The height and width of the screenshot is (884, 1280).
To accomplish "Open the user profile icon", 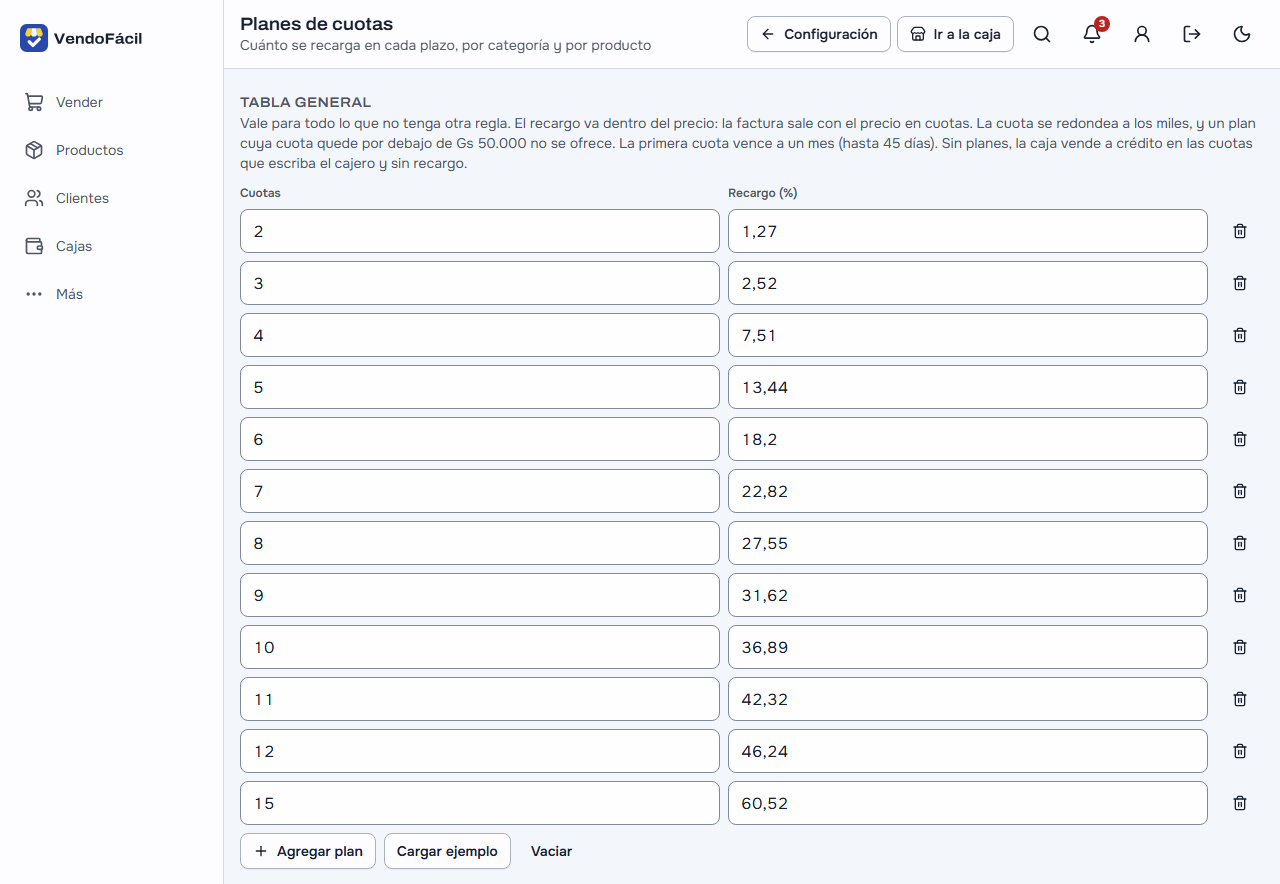I will (1142, 34).
